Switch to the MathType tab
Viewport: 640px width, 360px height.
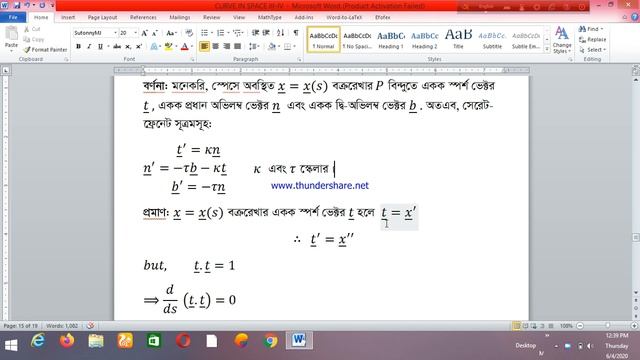point(270,17)
